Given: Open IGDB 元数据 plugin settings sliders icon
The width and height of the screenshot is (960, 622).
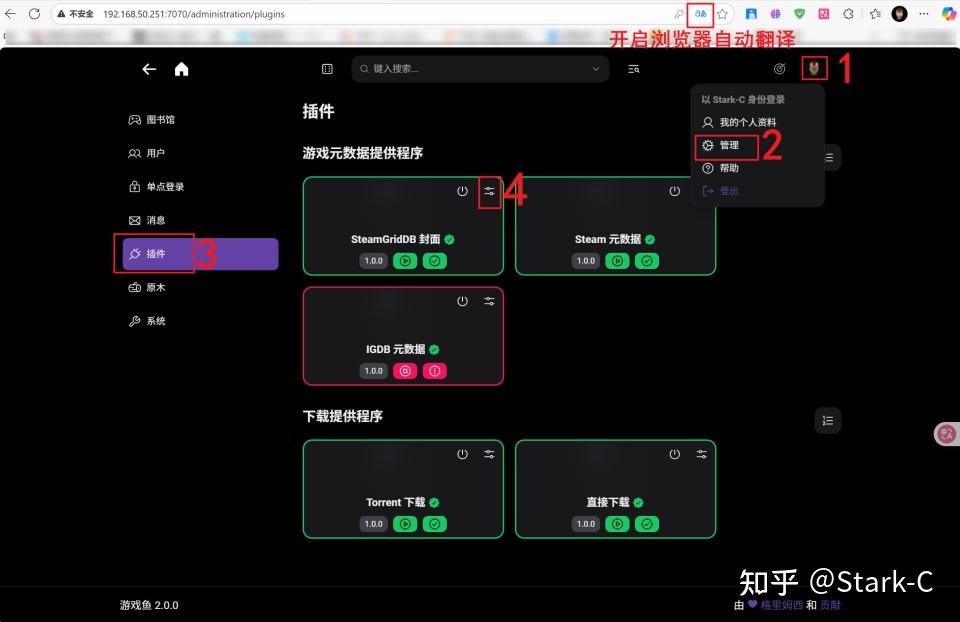Looking at the screenshot, I should [x=489, y=300].
